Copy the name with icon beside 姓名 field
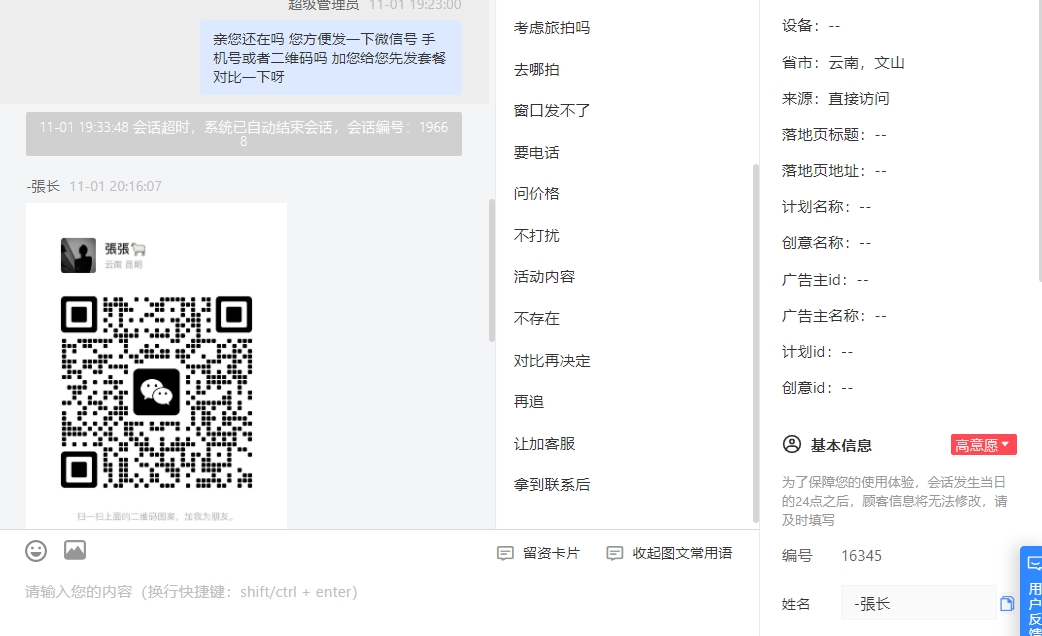The width and height of the screenshot is (1042, 636). [1007, 603]
